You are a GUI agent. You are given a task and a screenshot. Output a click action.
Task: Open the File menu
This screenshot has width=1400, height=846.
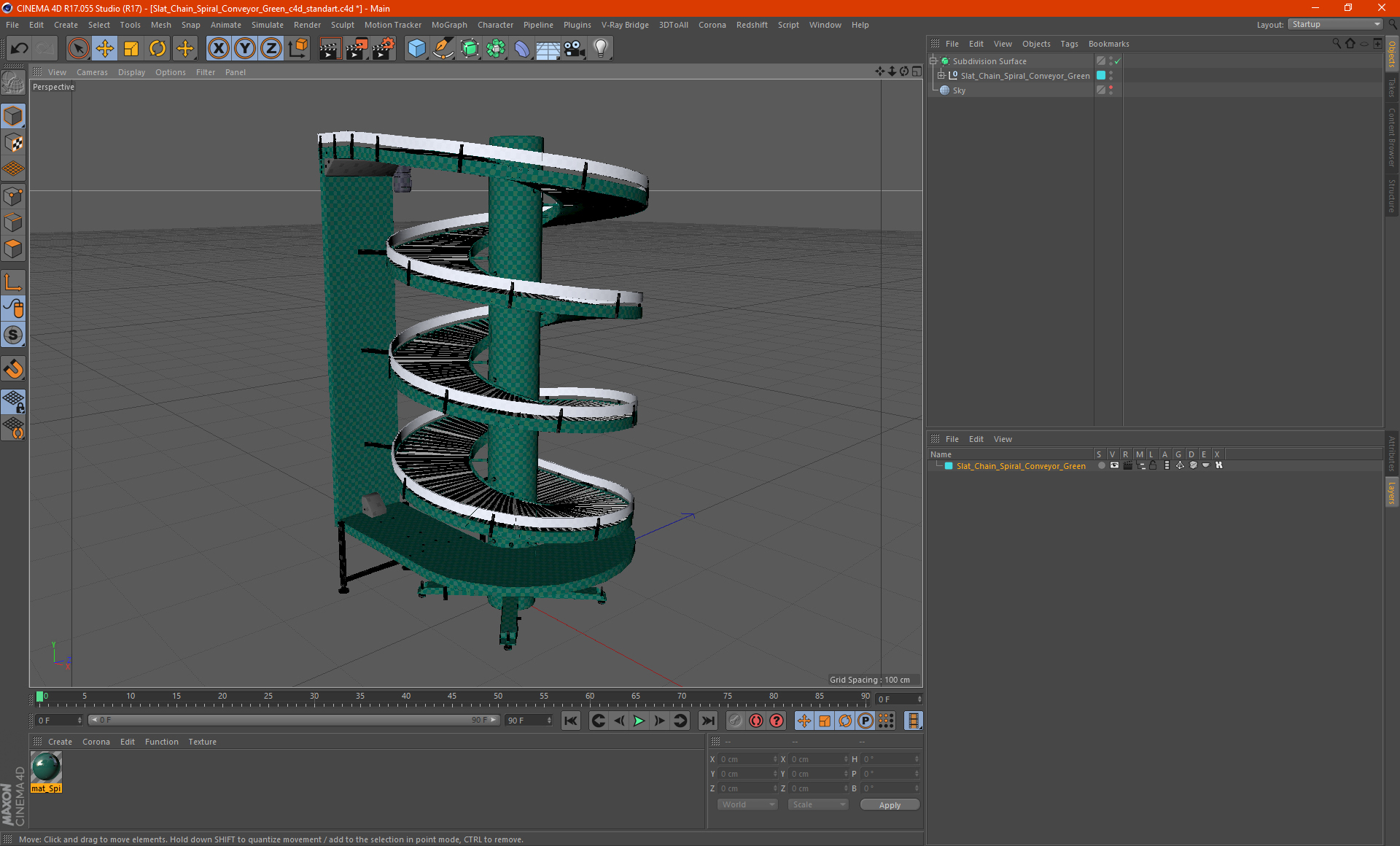pos(12,25)
